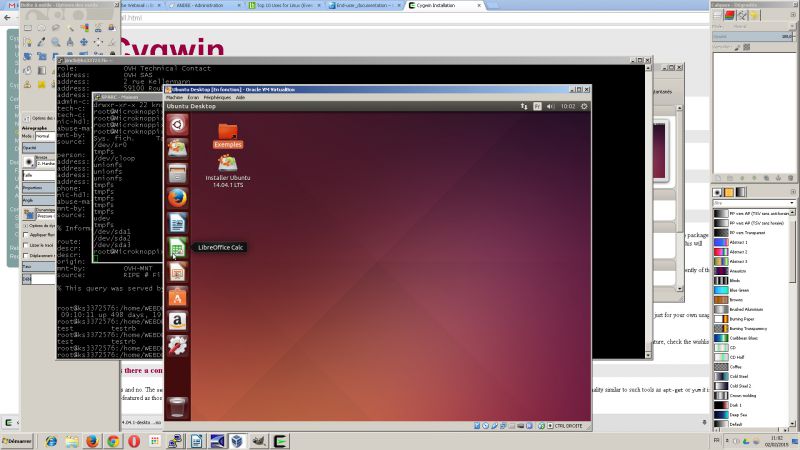The height and width of the screenshot is (450, 800).
Task: Select the 'Caribbean Blues' gradient
Action: tap(753, 338)
